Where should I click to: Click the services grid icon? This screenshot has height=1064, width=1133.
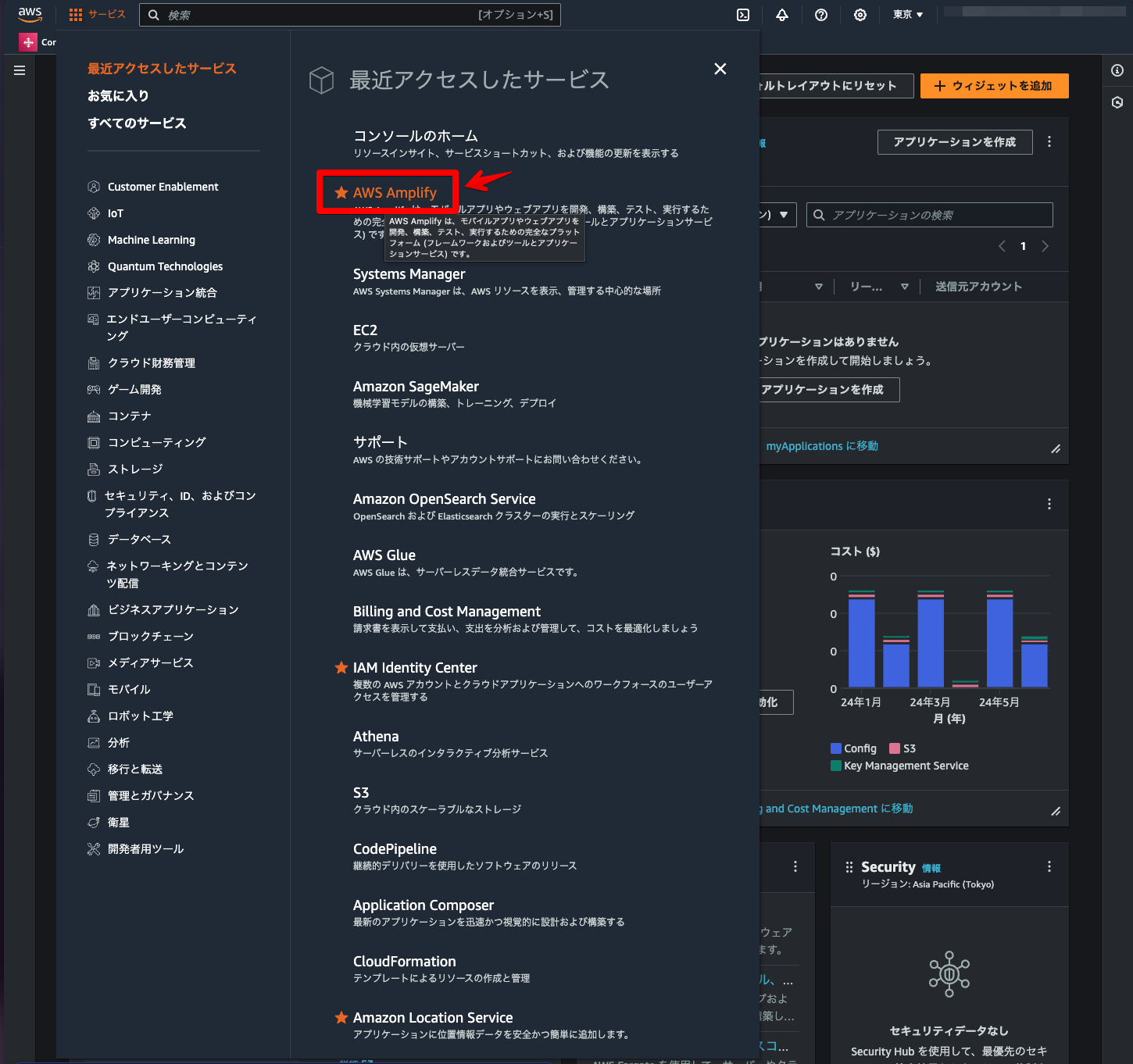pos(76,15)
